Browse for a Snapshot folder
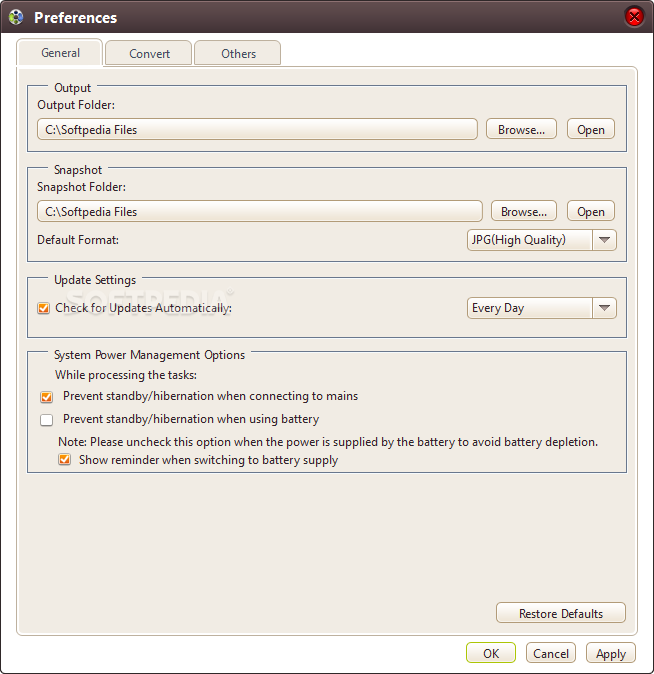Viewport: 654px width, 674px height. 524,211
